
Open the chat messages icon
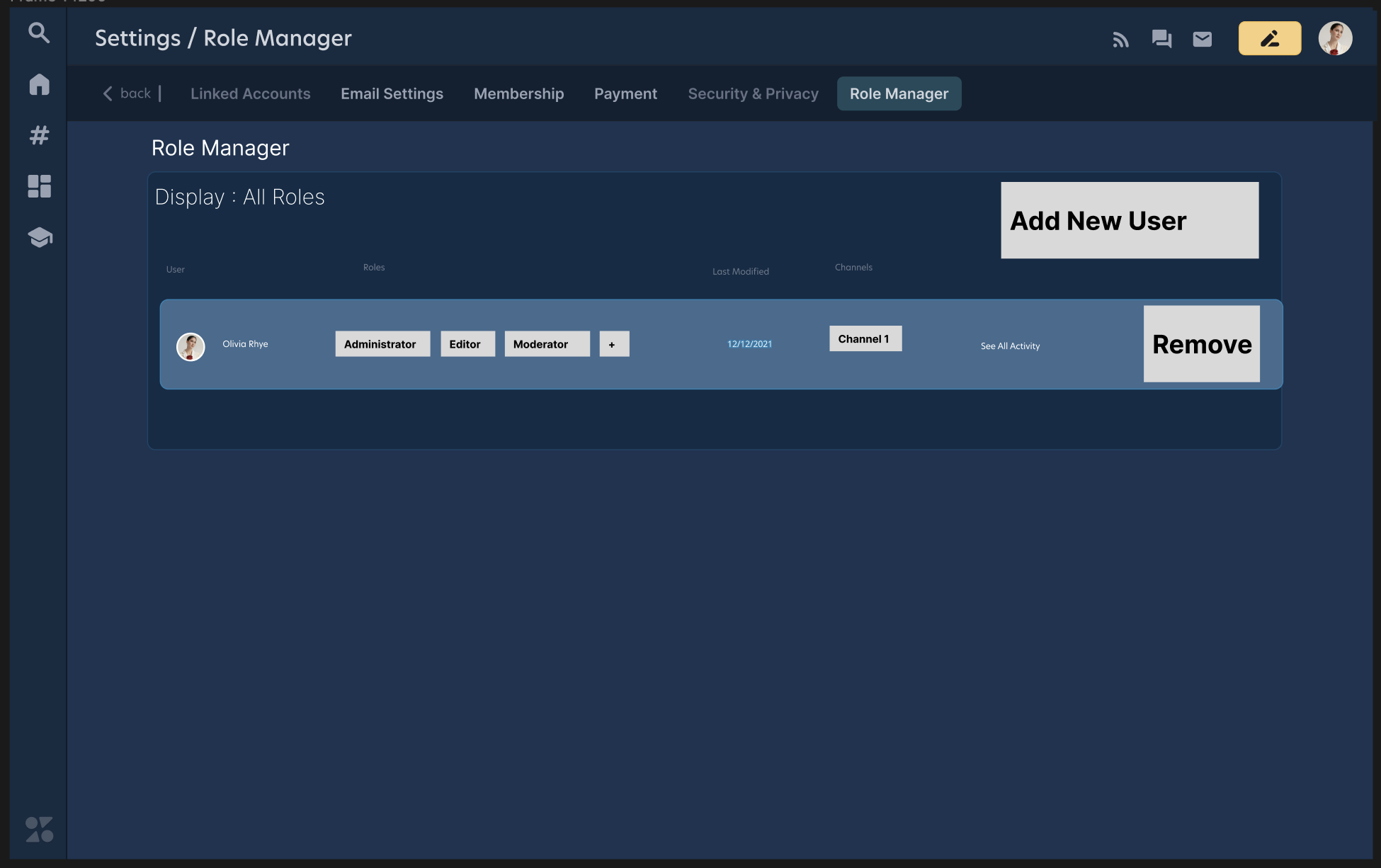point(1161,40)
